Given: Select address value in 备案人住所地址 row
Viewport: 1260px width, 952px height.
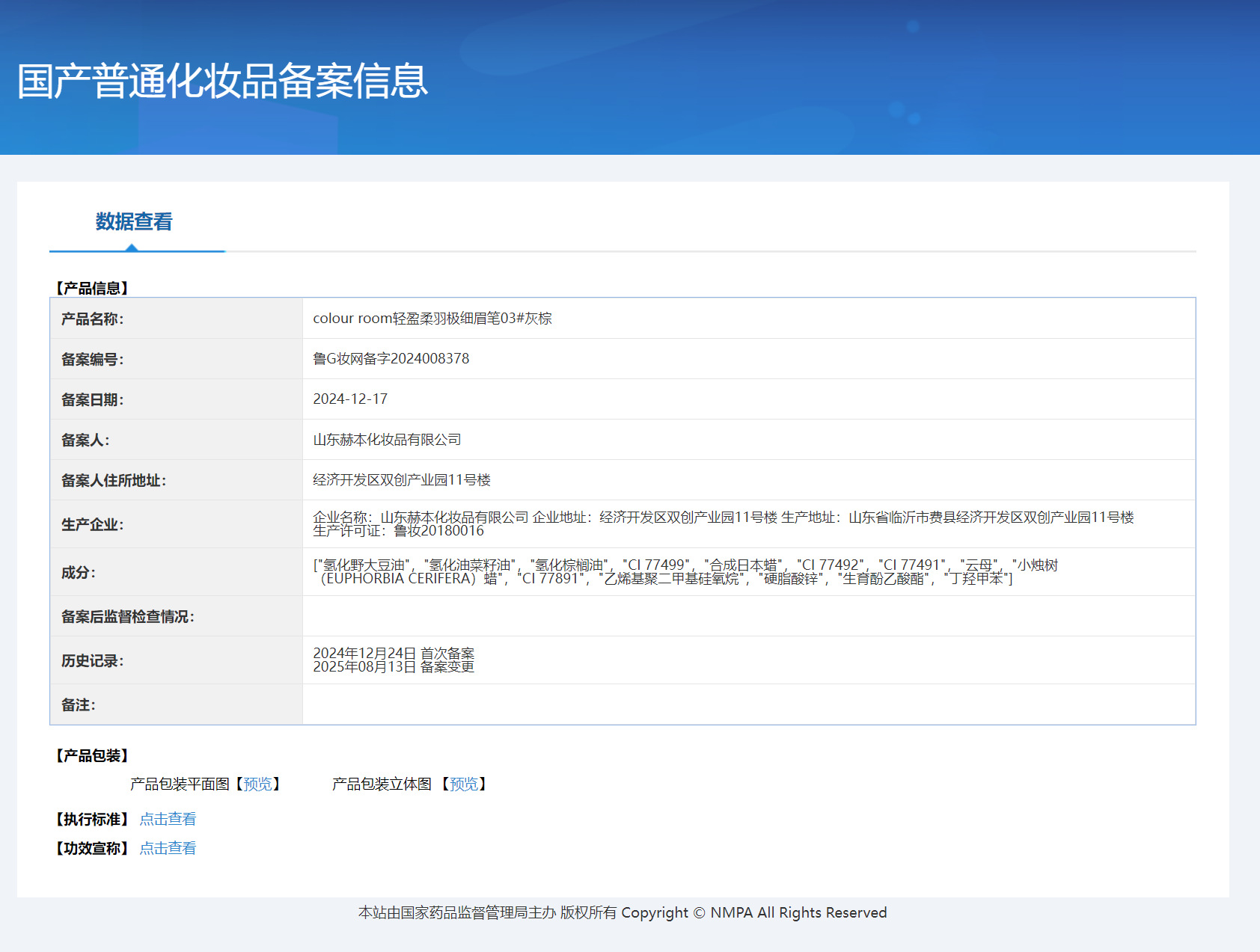Looking at the screenshot, I should 402,480.
